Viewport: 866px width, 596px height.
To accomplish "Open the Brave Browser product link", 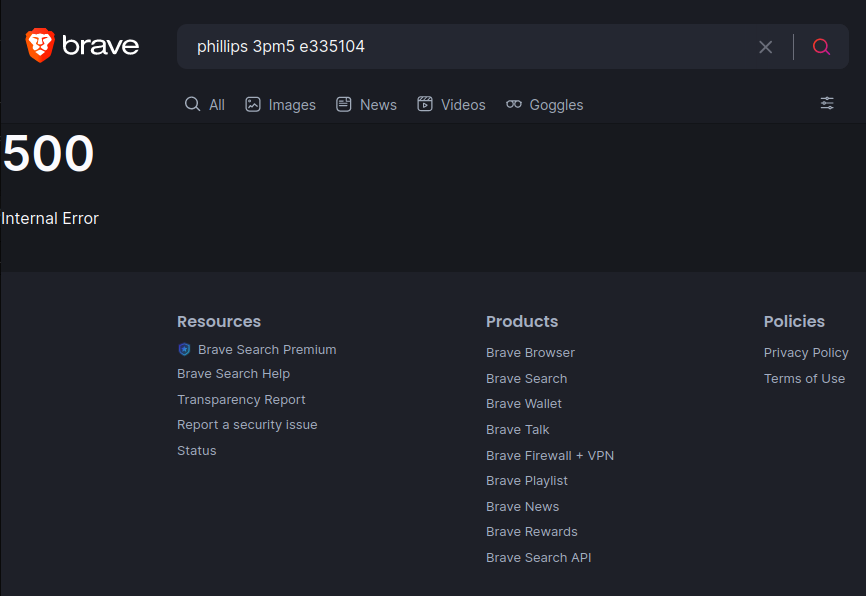I will [530, 352].
